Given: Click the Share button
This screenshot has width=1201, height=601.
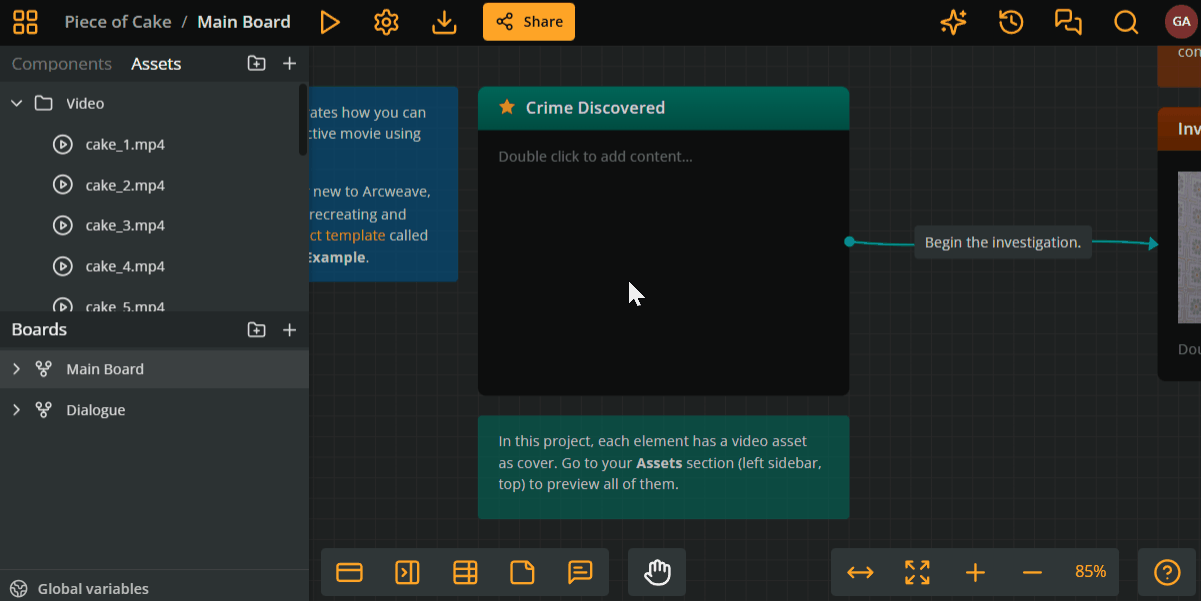Looking at the screenshot, I should 528,21.
